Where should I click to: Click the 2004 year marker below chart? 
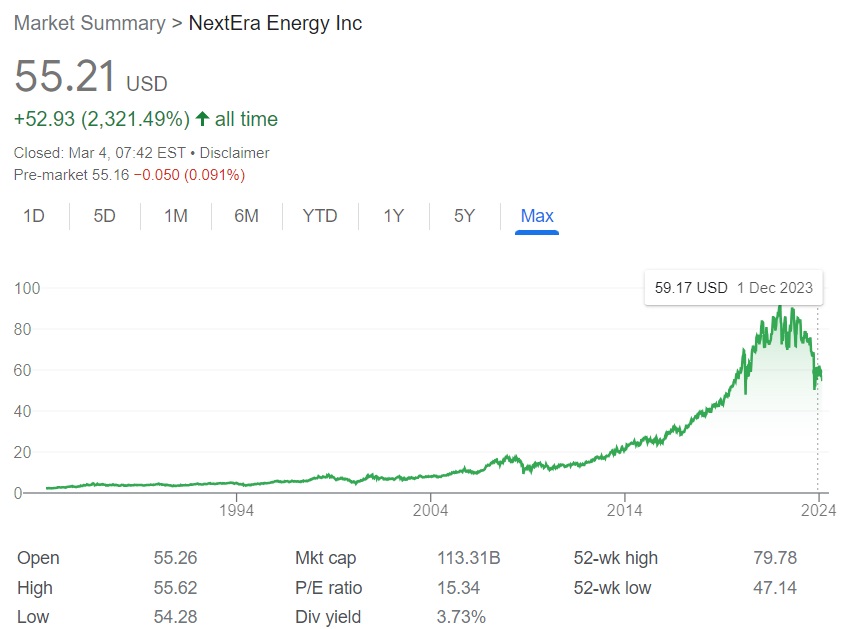tap(430, 510)
